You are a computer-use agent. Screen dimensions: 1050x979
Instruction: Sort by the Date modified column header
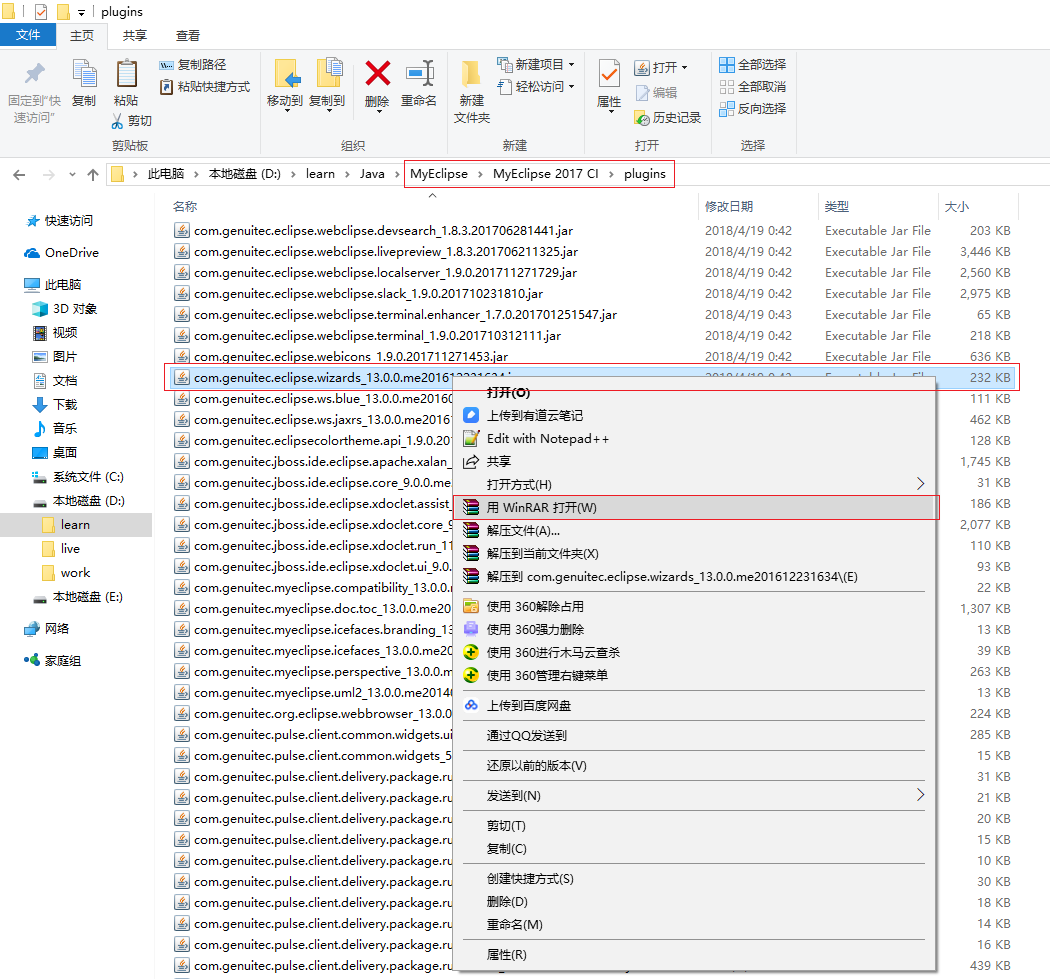(x=758, y=206)
